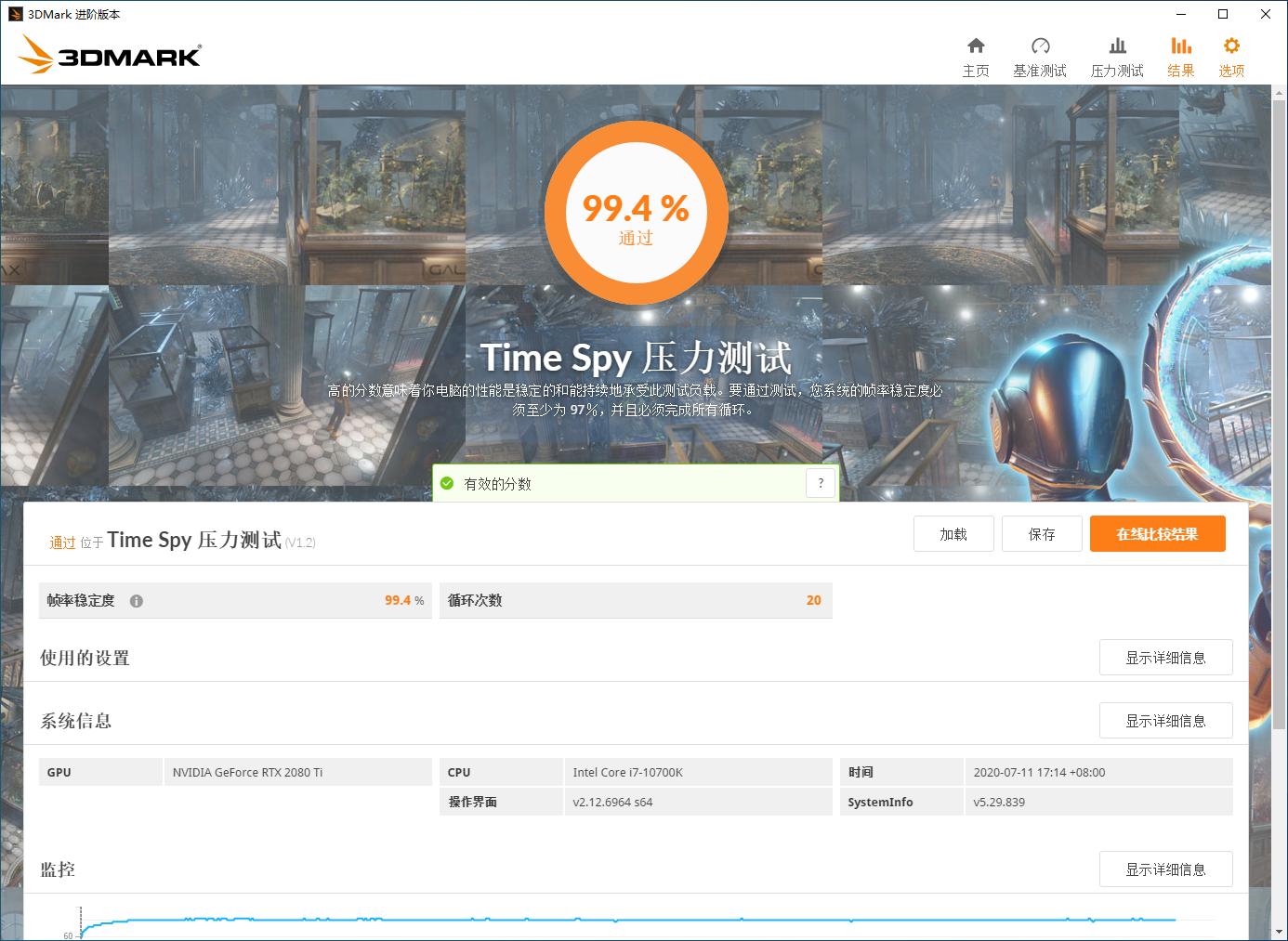
Task: Open the Results (结果) bar chart icon
Action: point(1180,46)
